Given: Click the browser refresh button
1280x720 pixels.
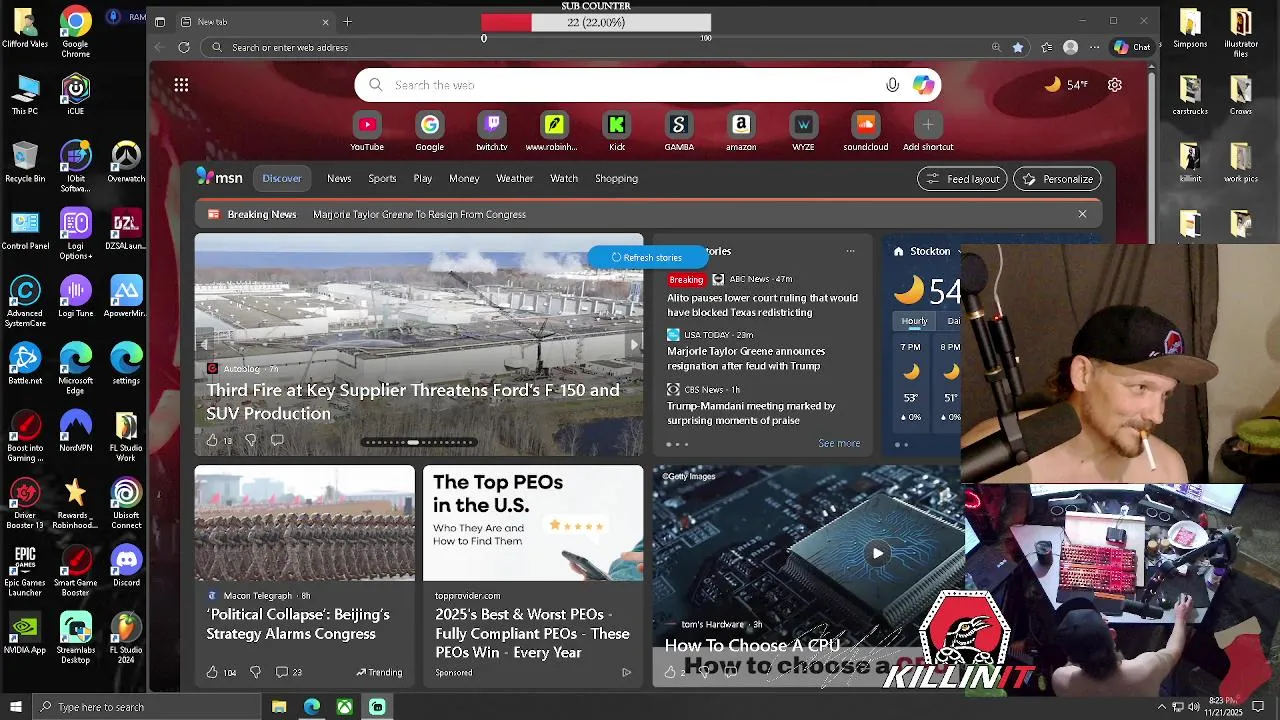Looking at the screenshot, I should pos(184,47).
